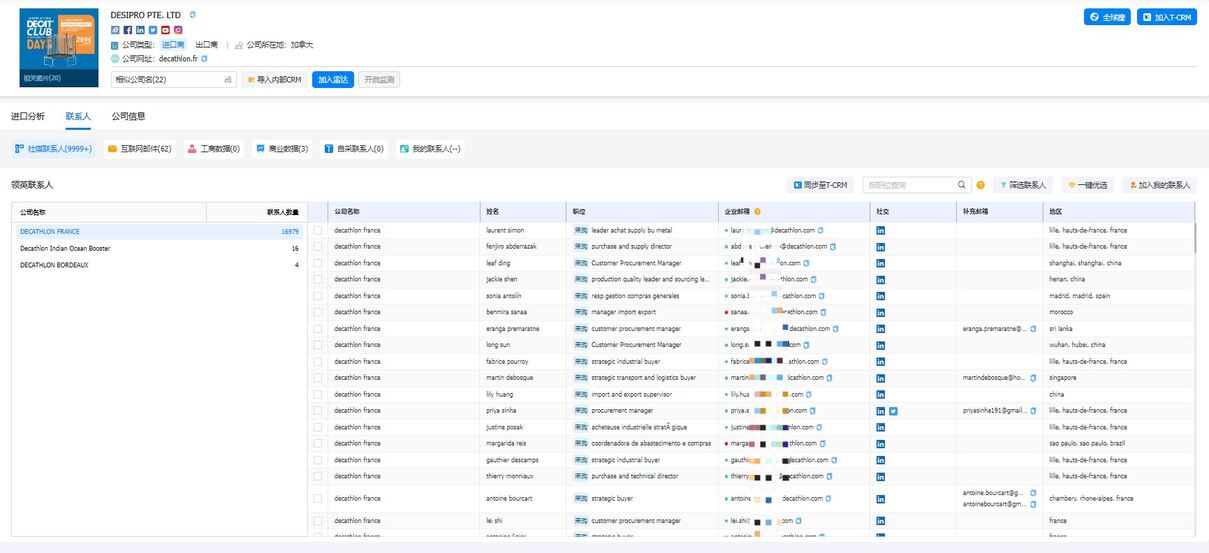Check the row for laurent simon
The width and height of the screenshot is (1209, 553).
(318, 230)
